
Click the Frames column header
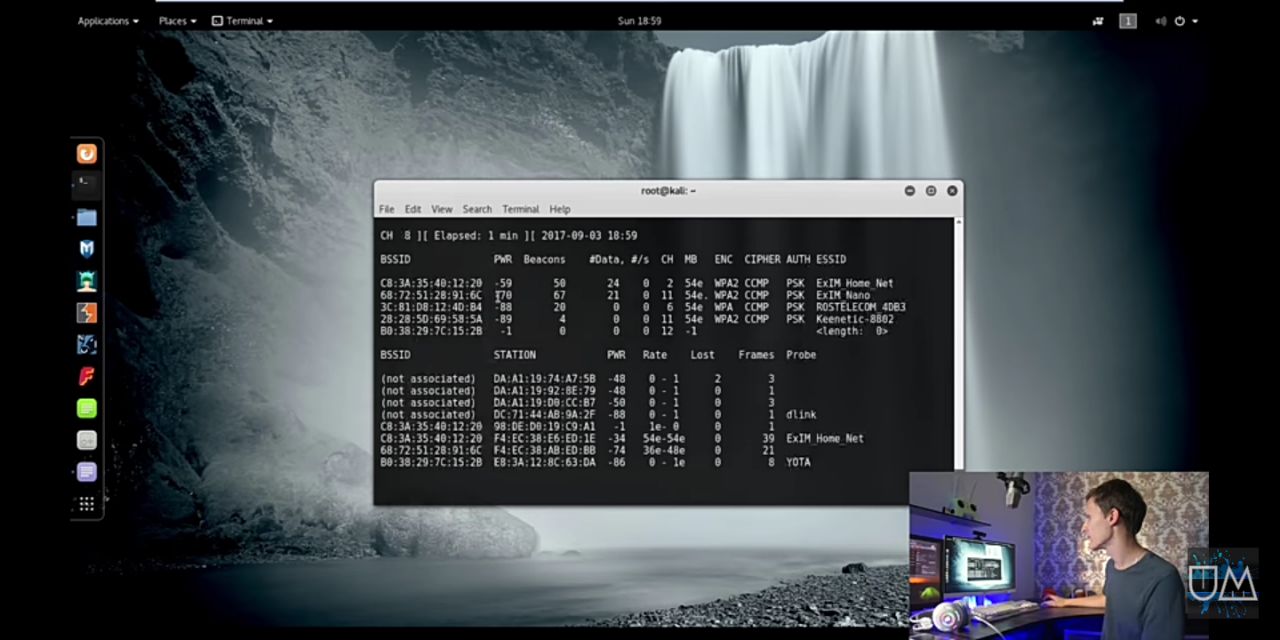pos(756,355)
